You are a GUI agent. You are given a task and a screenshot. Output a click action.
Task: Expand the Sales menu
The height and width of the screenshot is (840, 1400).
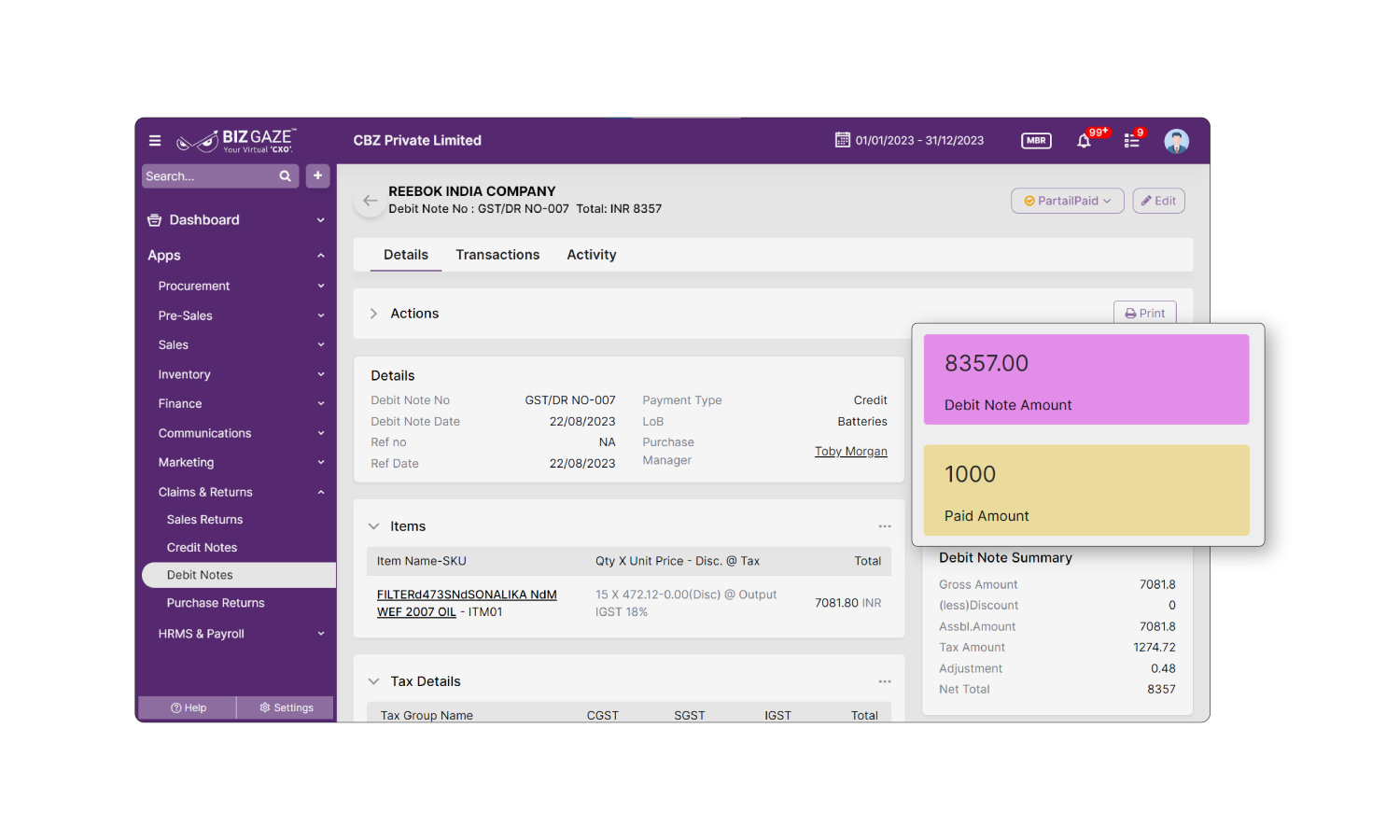click(x=320, y=345)
